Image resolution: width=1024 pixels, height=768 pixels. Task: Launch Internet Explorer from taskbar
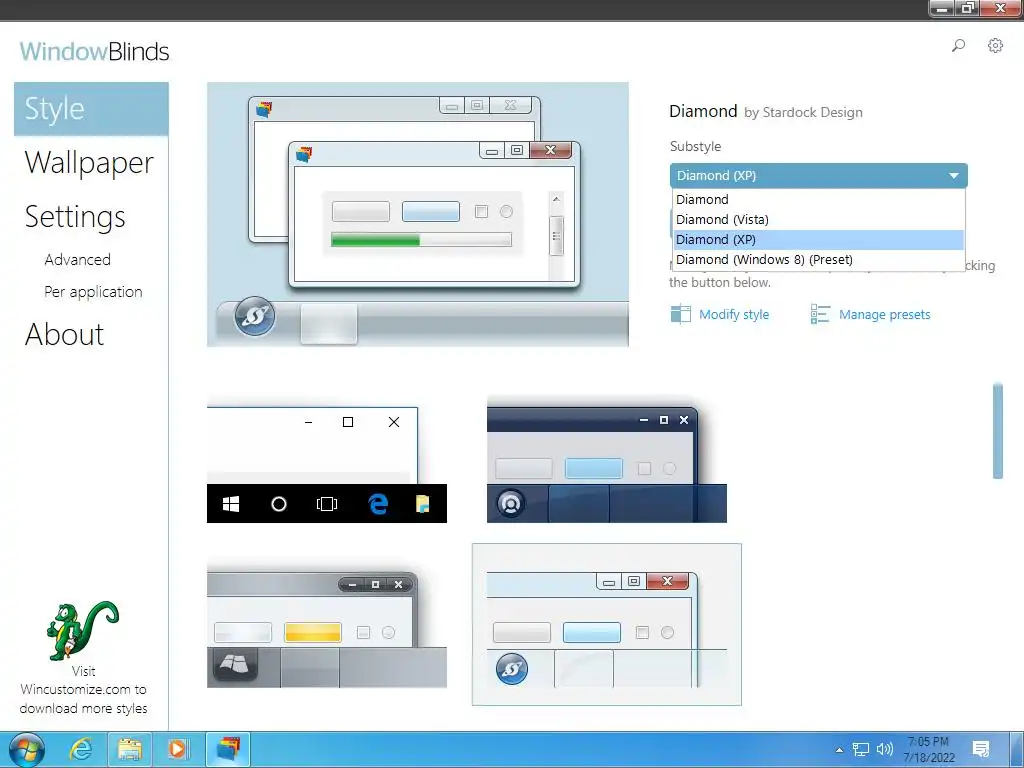click(x=81, y=750)
